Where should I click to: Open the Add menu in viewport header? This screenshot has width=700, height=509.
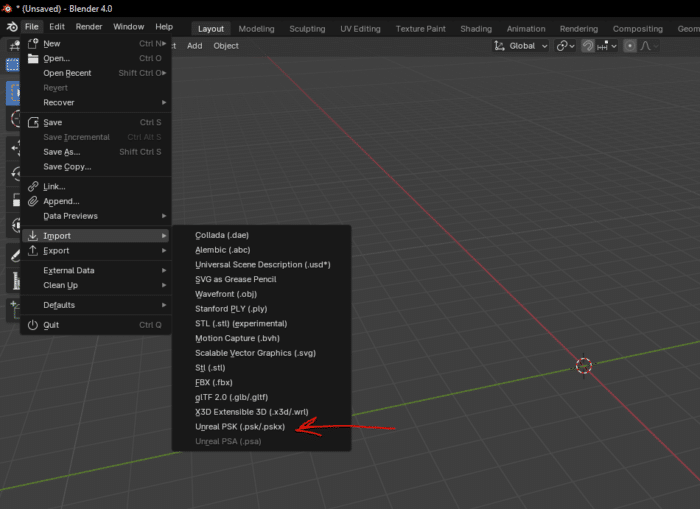(x=194, y=46)
